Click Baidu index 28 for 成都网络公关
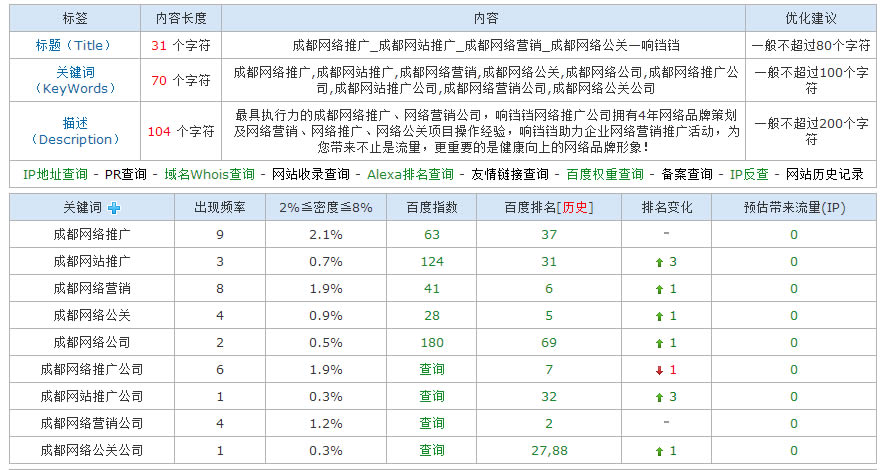 [432, 315]
